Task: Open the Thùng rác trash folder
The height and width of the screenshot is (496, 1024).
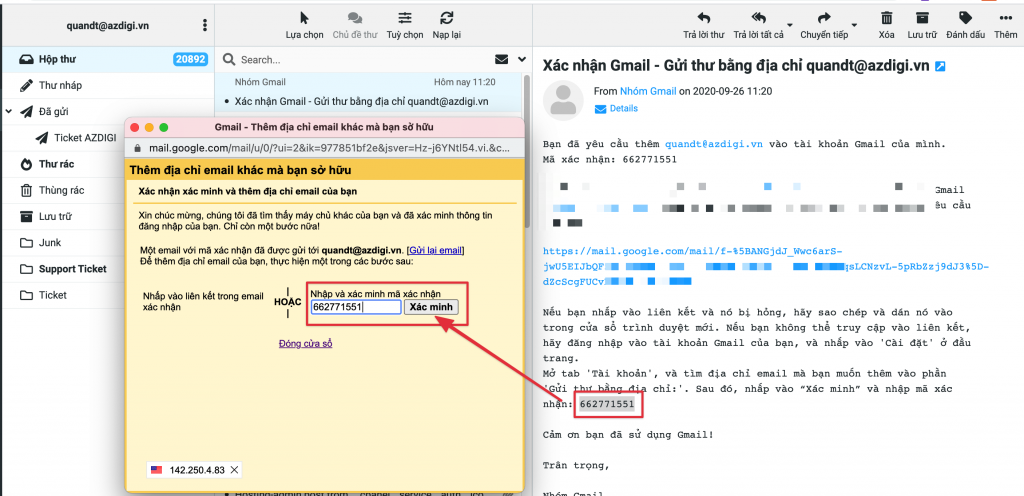Action: pyautogui.click(x=63, y=191)
